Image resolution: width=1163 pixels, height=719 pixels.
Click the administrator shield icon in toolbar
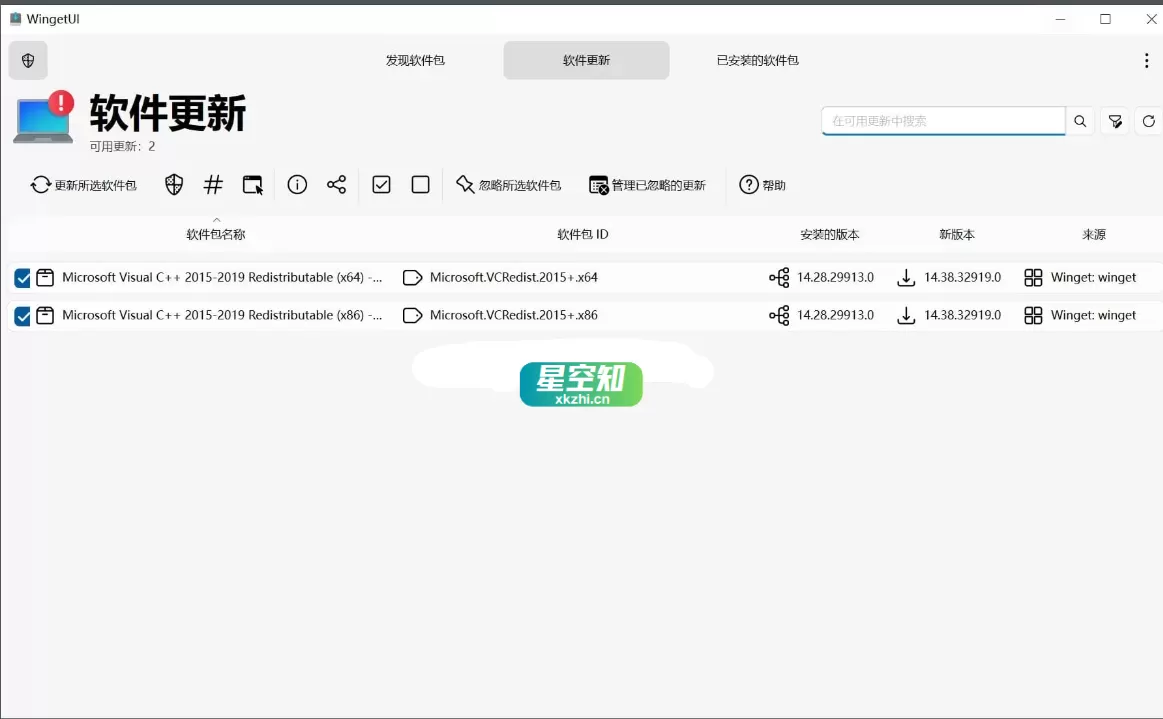[x=173, y=184]
